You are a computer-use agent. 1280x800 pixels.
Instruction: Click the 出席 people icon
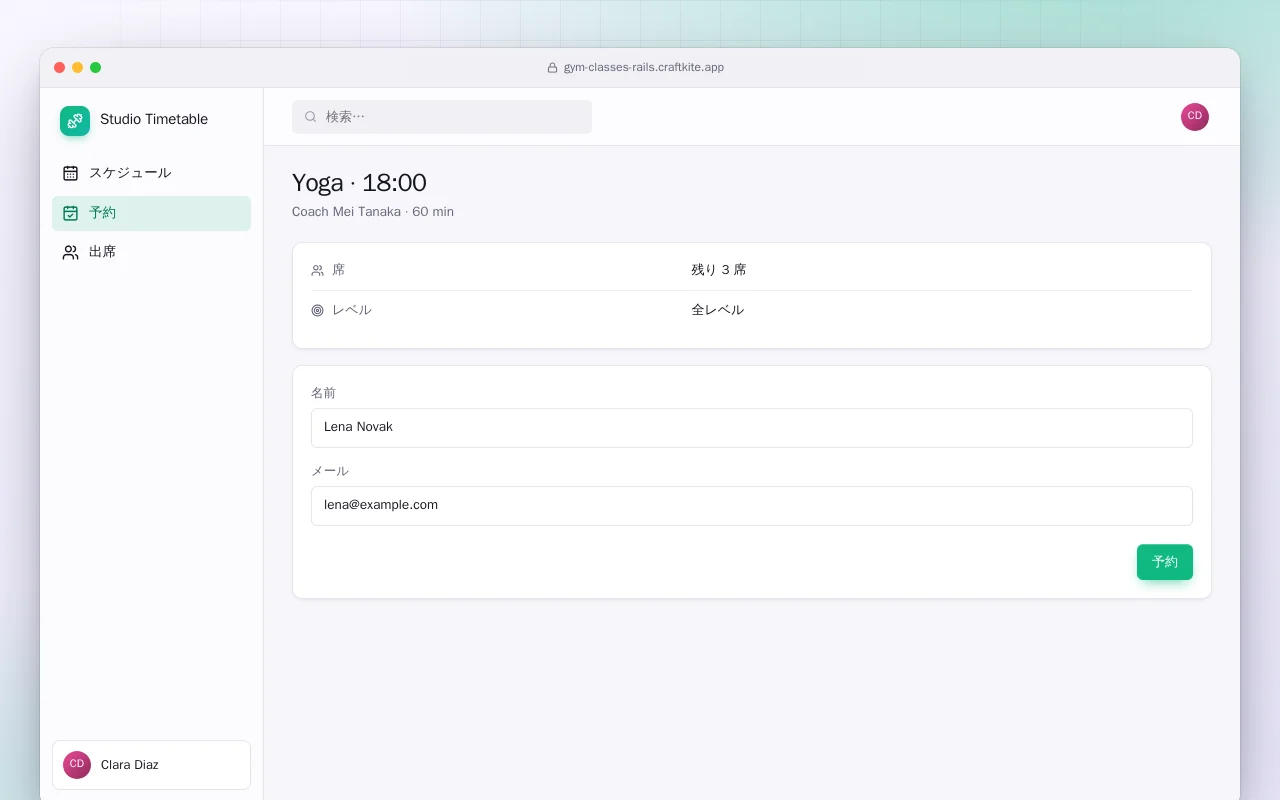tap(70, 252)
